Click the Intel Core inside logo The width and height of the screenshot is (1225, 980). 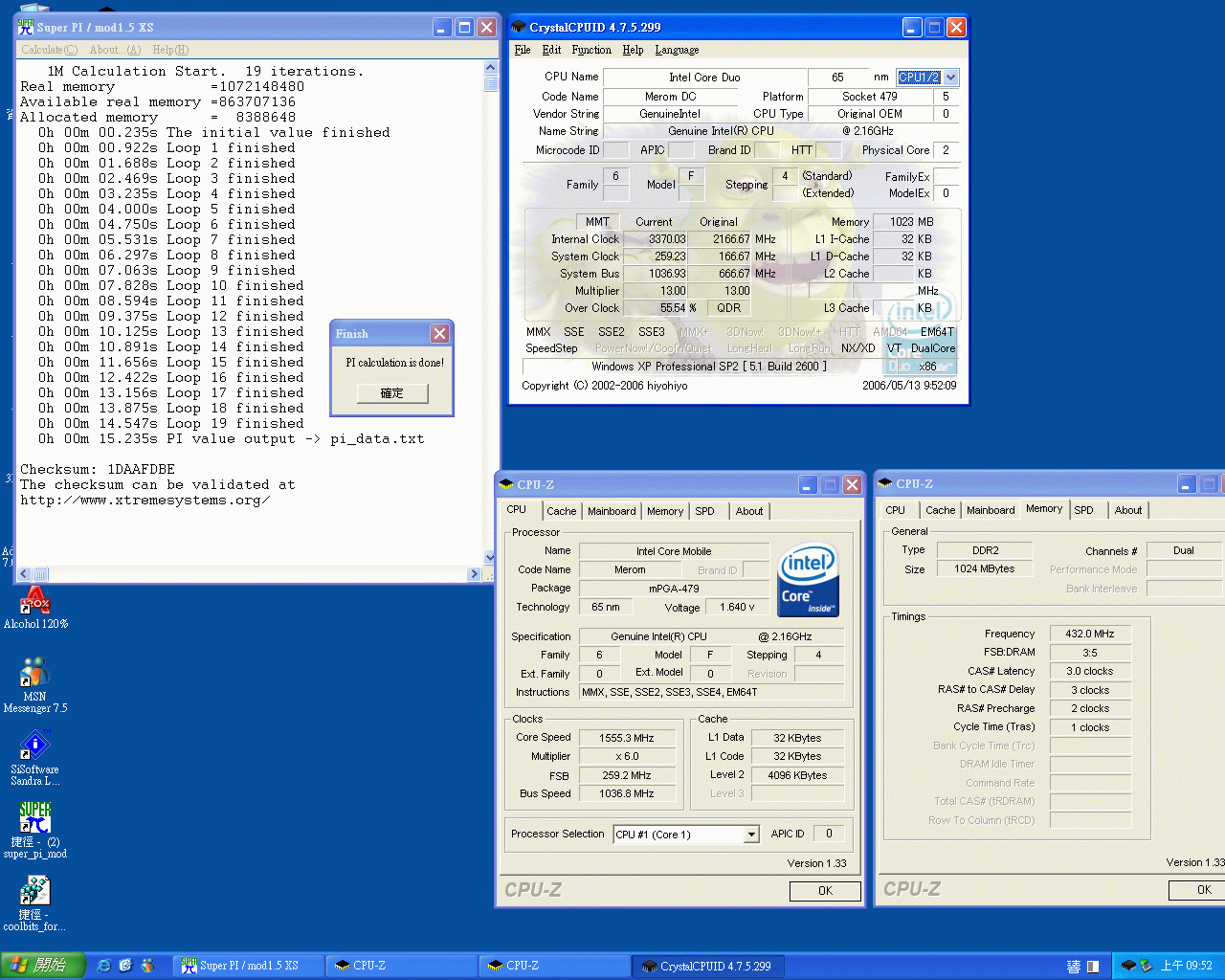click(x=809, y=580)
